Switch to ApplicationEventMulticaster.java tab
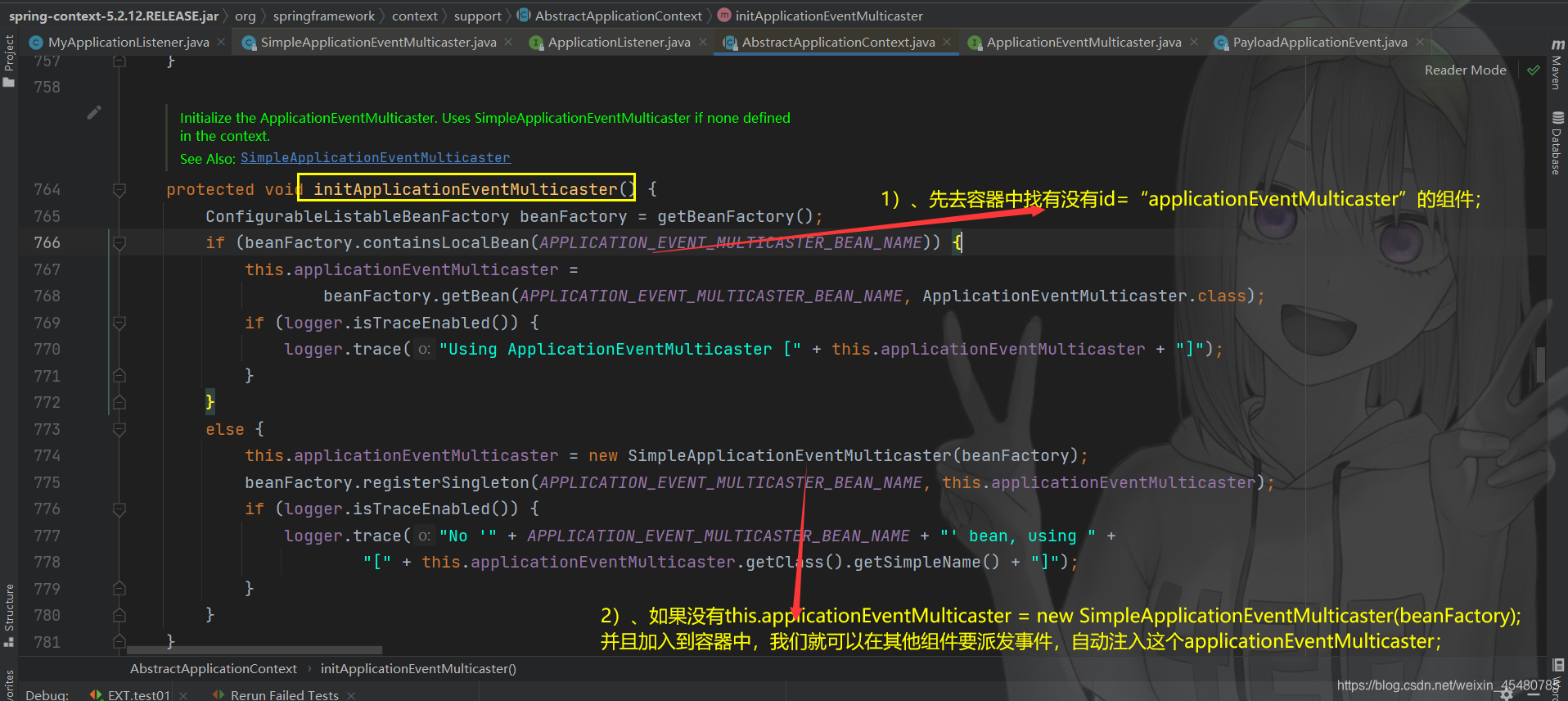The image size is (1568, 701). [1084, 42]
